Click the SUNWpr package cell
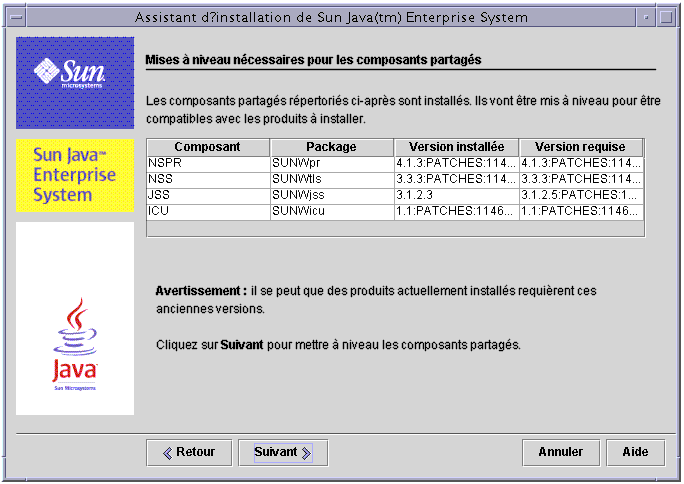 pyautogui.click(x=332, y=164)
